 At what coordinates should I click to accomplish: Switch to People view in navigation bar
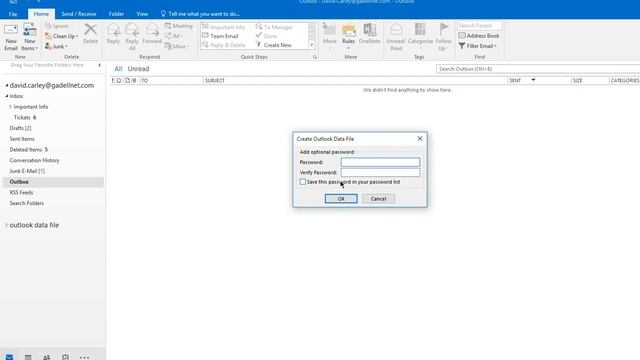[47, 357]
